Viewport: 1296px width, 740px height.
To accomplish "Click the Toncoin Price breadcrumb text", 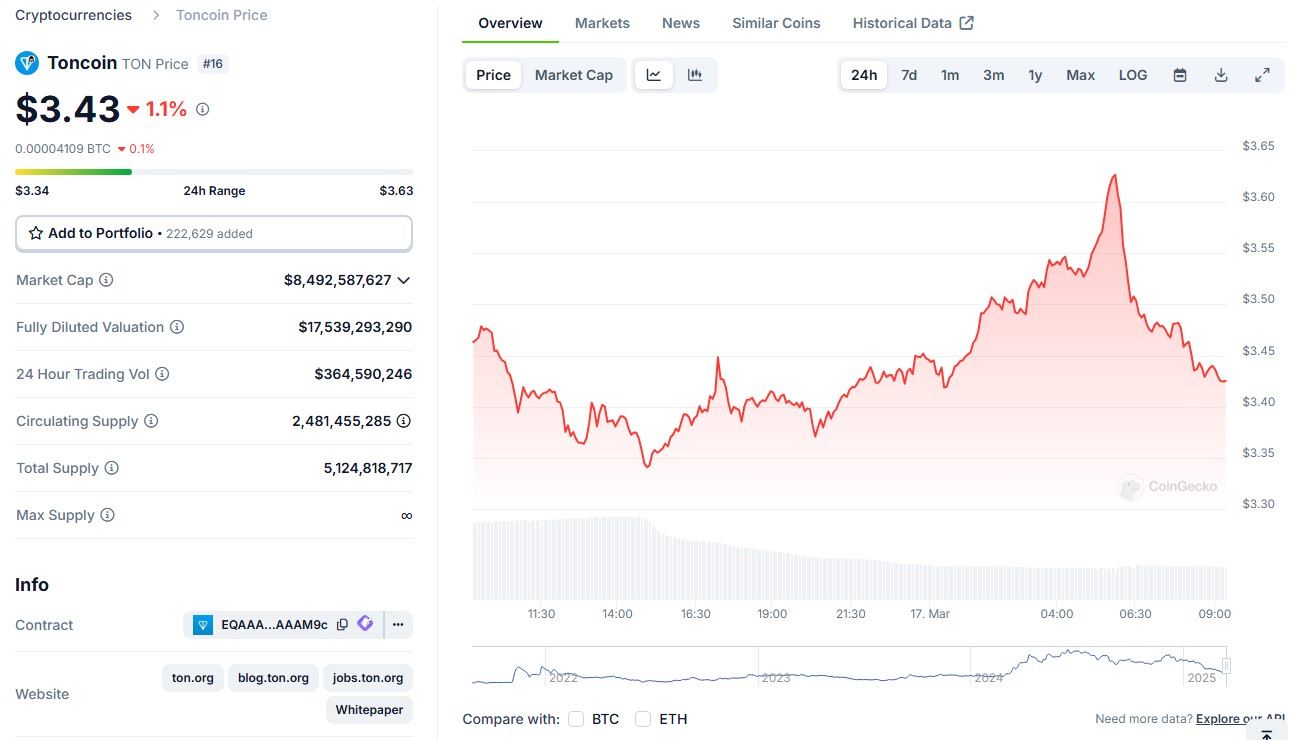I will coord(222,15).
